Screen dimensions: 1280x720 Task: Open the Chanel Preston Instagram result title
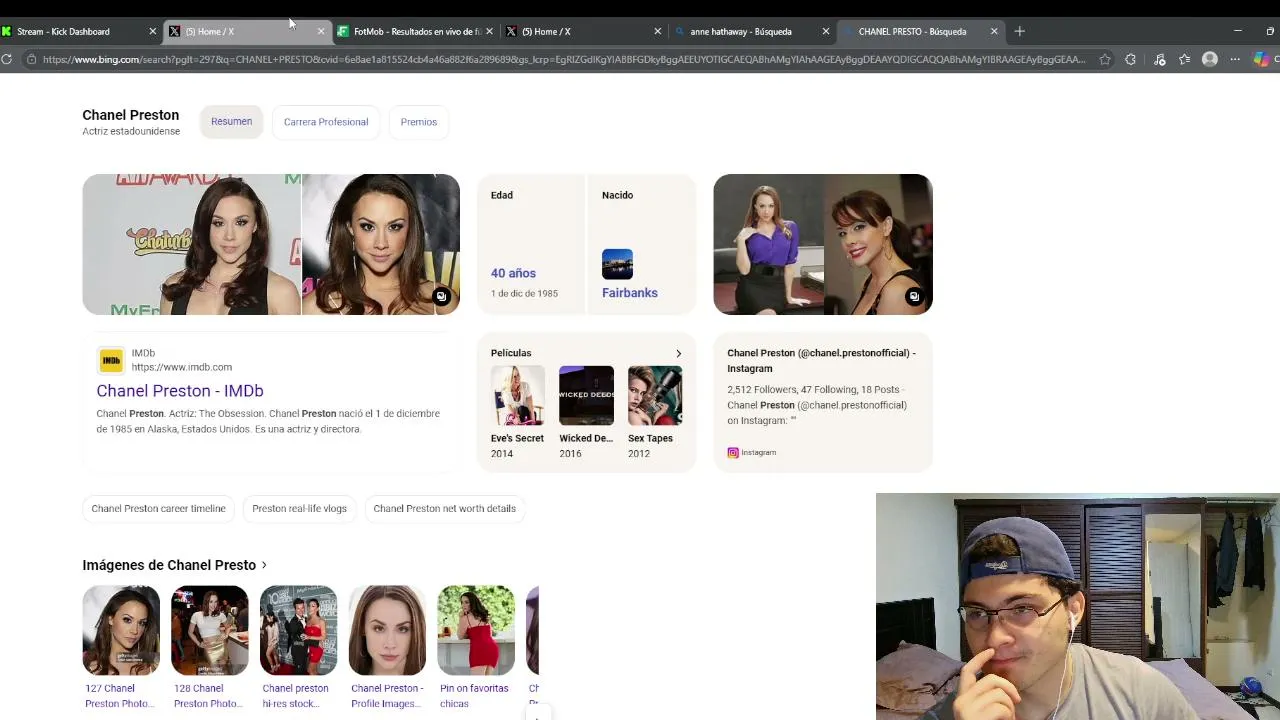[821, 361]
